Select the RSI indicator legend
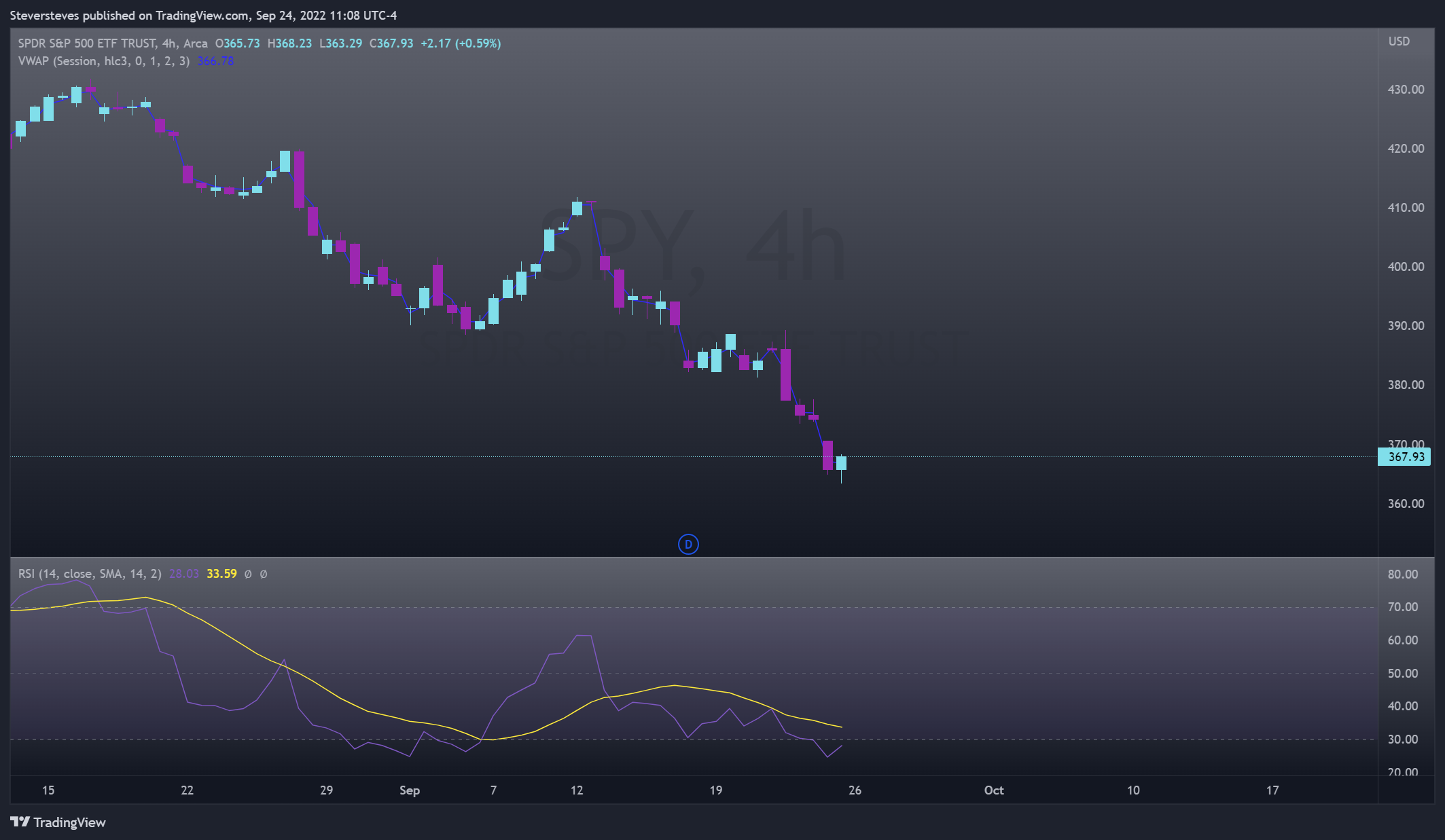The height and width of the screenshot is (840, 1445). (90, 574)
